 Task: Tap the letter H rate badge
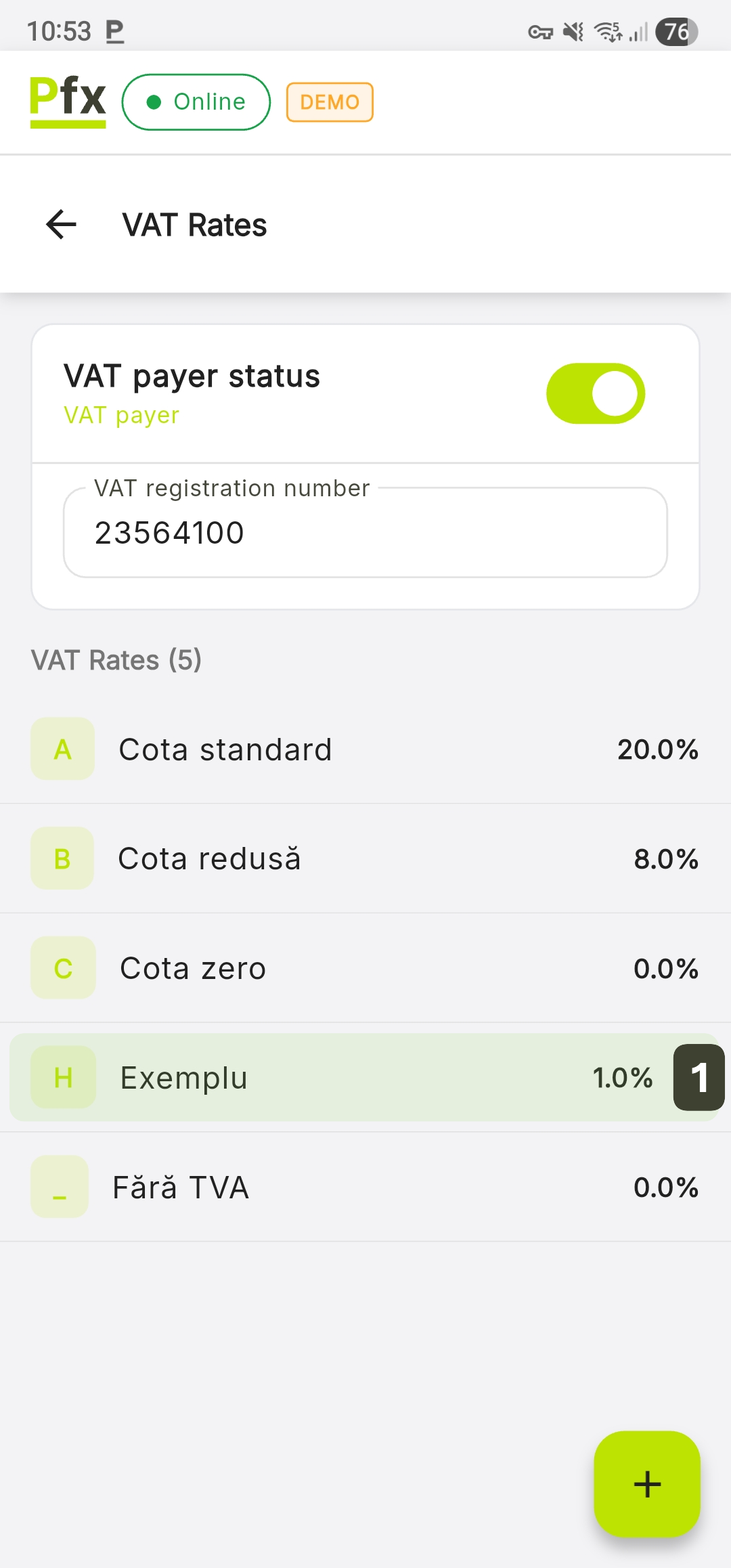63,1077
